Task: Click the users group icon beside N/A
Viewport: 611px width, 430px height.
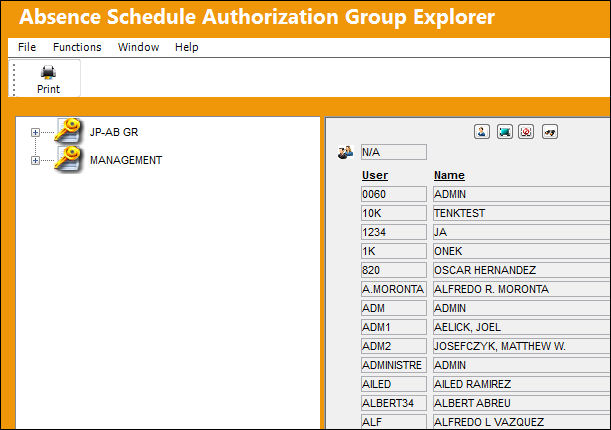Action: pyautogui.click(x=345, y=152)
